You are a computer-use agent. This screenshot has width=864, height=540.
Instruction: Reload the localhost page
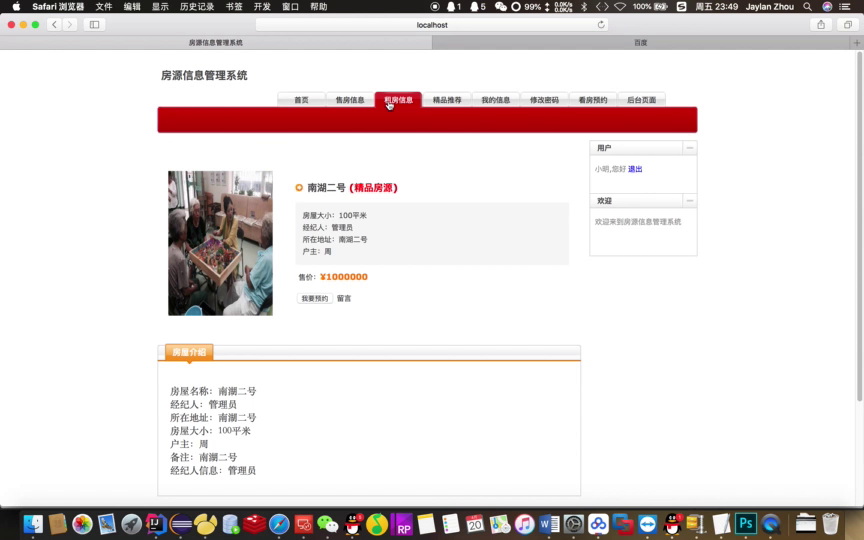(x=601, y=24)
